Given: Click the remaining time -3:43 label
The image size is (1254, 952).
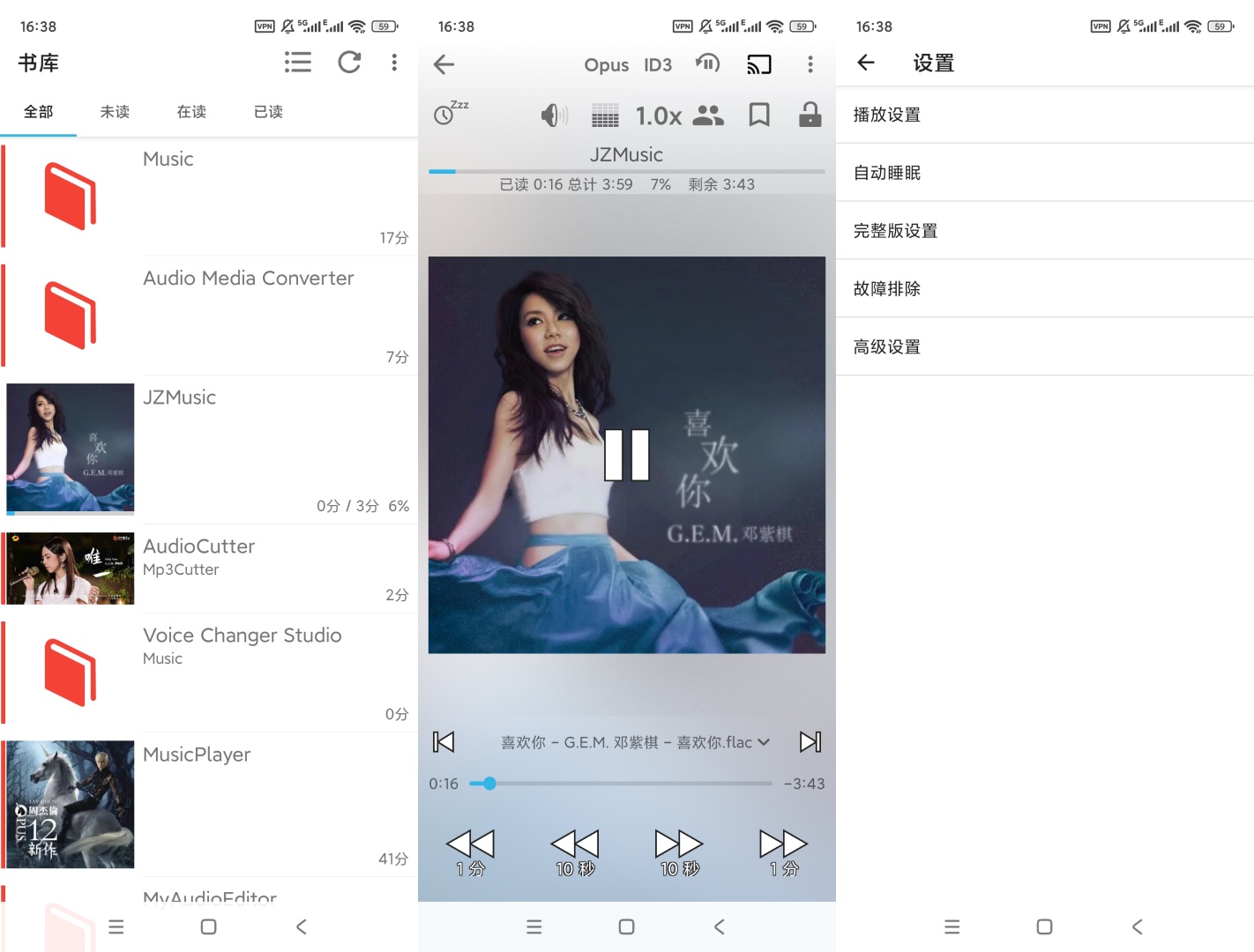Looking at the screenshot, I should coord(804,784).
